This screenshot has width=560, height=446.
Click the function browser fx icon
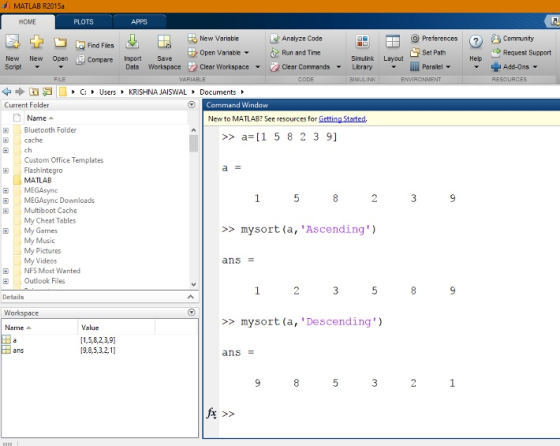211,414
